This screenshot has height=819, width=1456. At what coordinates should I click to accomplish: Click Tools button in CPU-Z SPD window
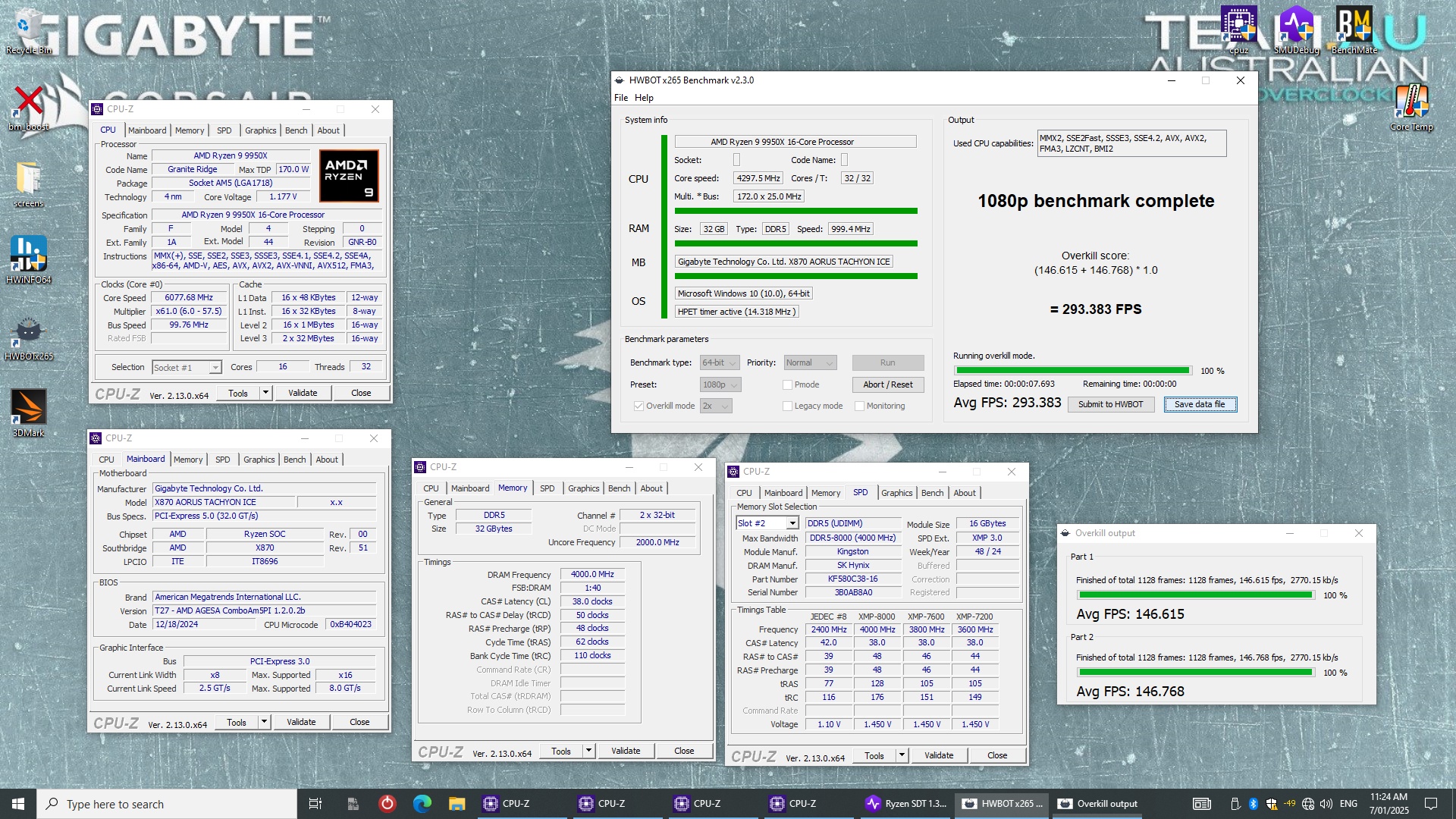[x=874, y=755]
